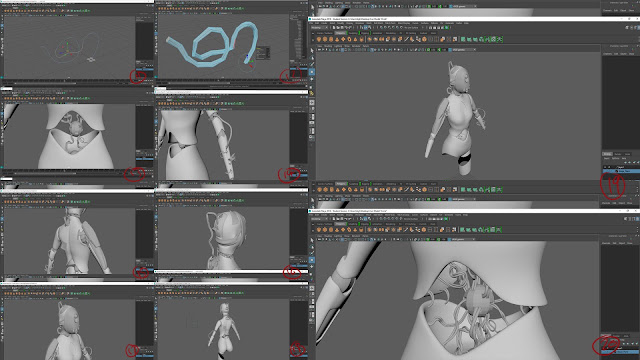Select the highlighted Move tool in window 19 toolbox
The image size is (640, 360).
coord(312,72)
